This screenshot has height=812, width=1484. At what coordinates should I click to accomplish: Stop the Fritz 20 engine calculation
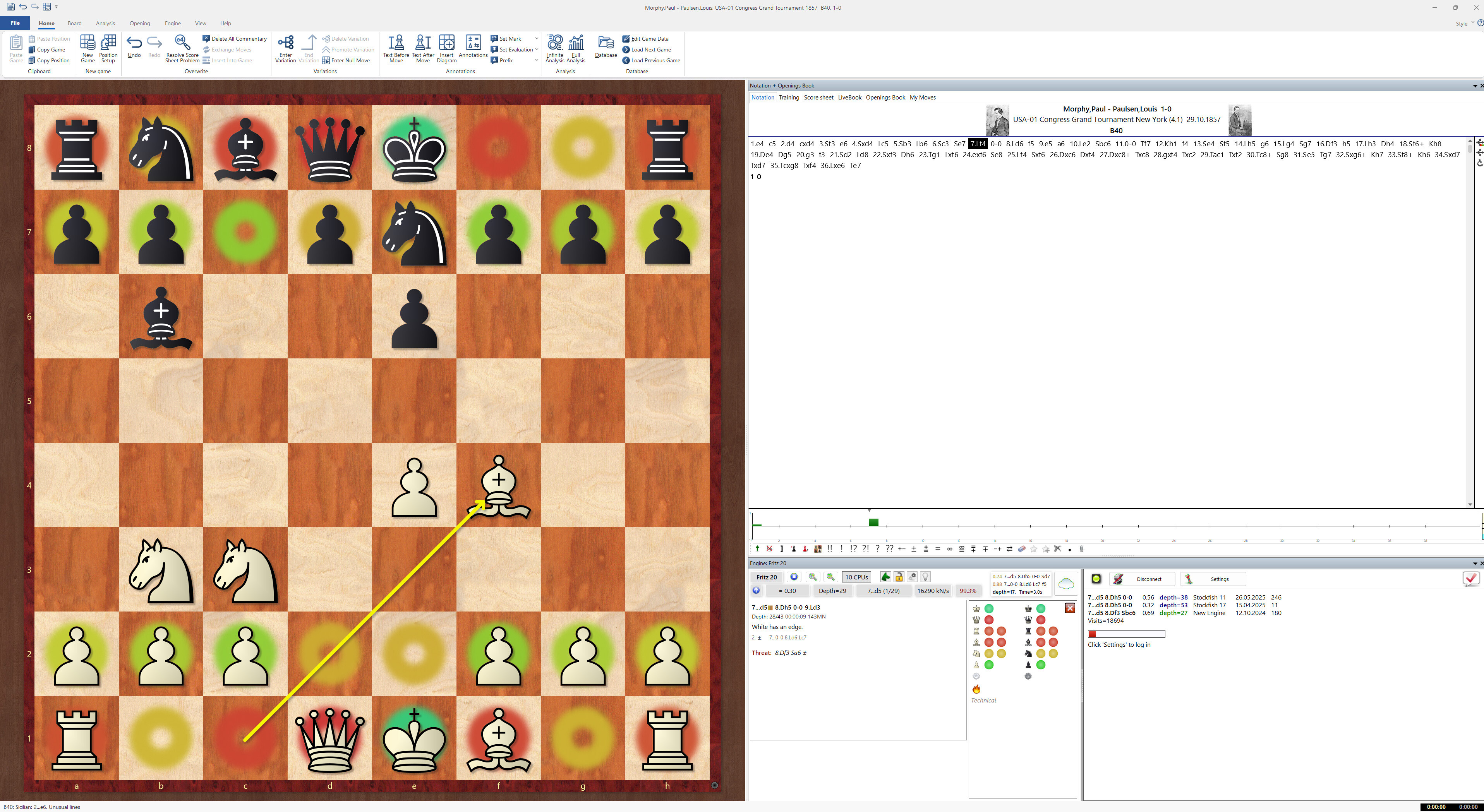[x=794, y=576]
